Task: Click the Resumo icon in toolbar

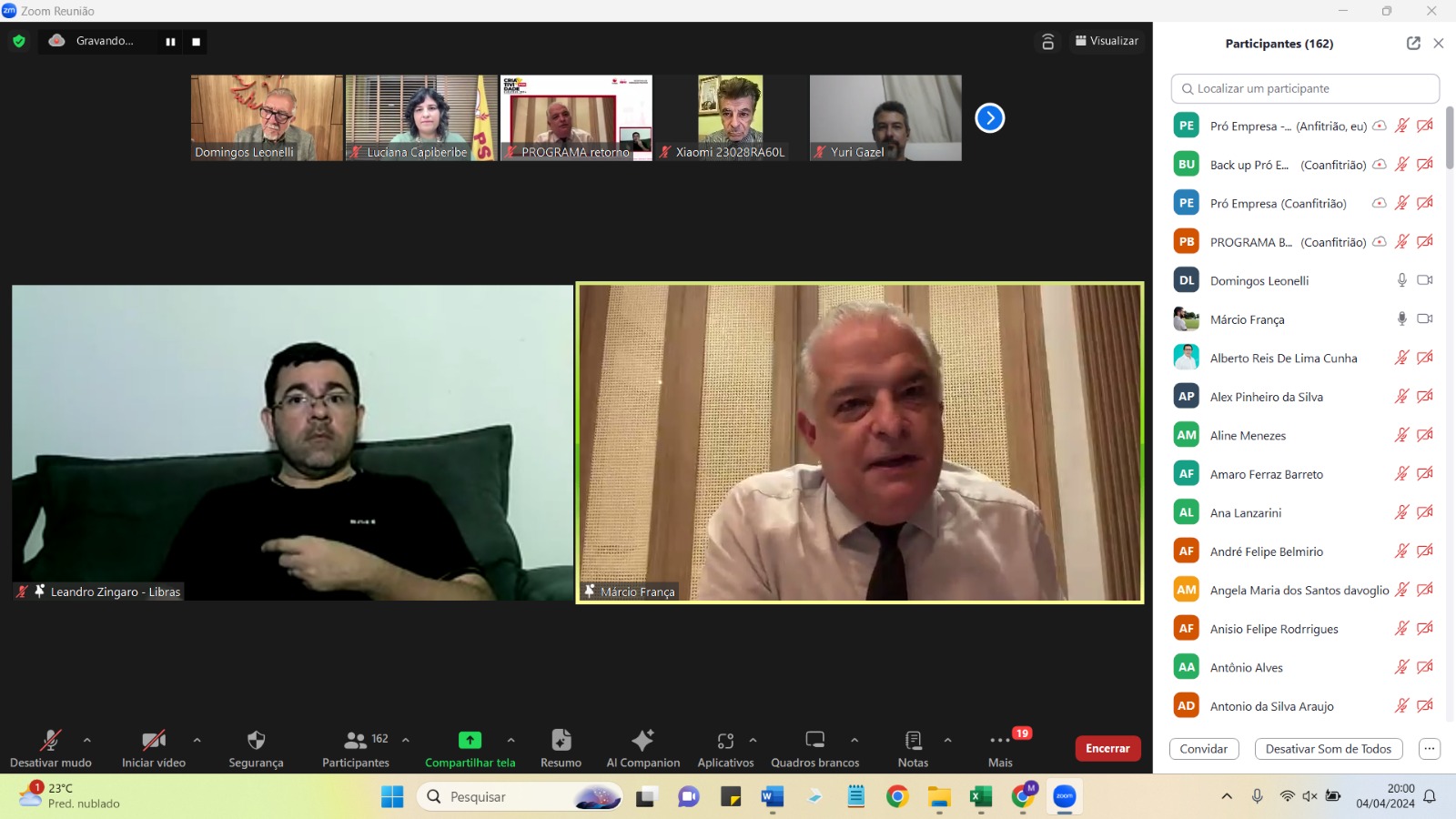Action: (x=561, y=741)
